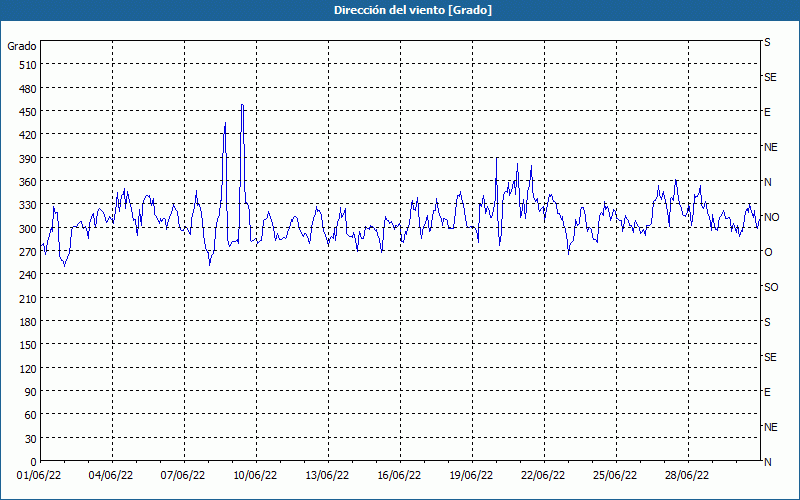The height and width of the screenshot is (500, 800).
Task: Pick the 390 label on the left axis
Action: [x=29, y=159]
